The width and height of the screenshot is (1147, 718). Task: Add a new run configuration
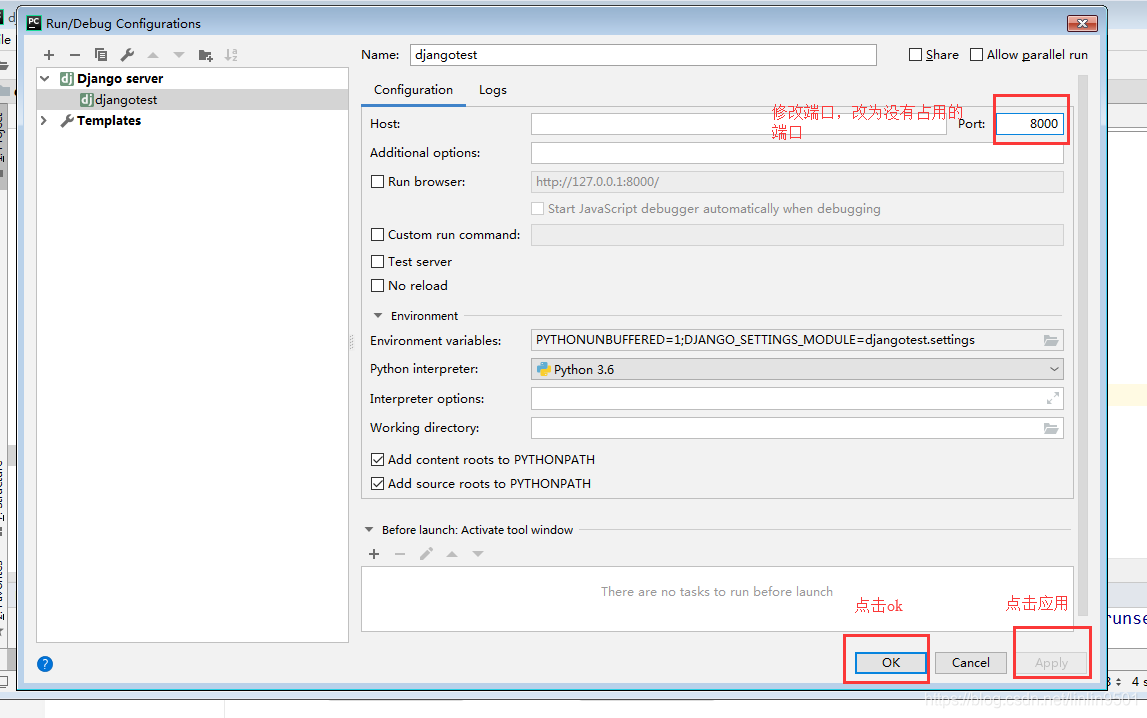pos(48,54)
